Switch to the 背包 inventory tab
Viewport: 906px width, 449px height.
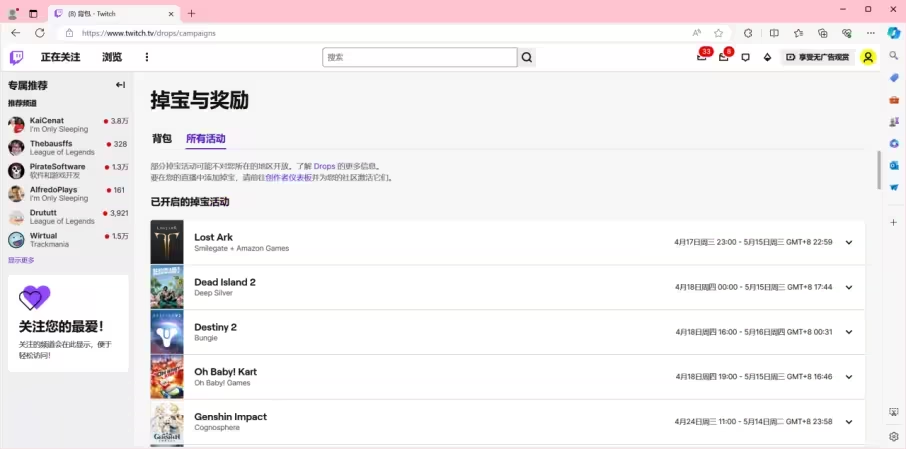point(161,139)
